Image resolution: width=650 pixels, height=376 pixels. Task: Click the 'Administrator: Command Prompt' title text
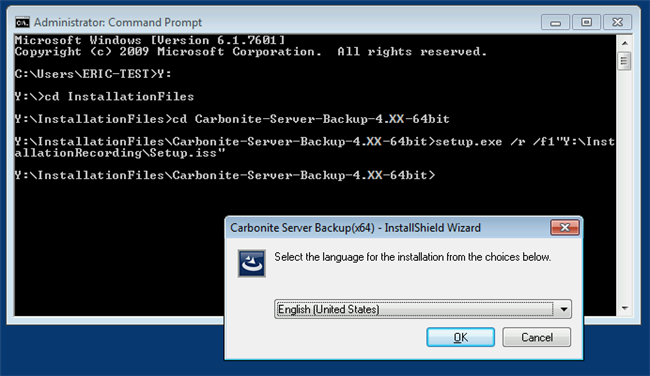[118, 22]
